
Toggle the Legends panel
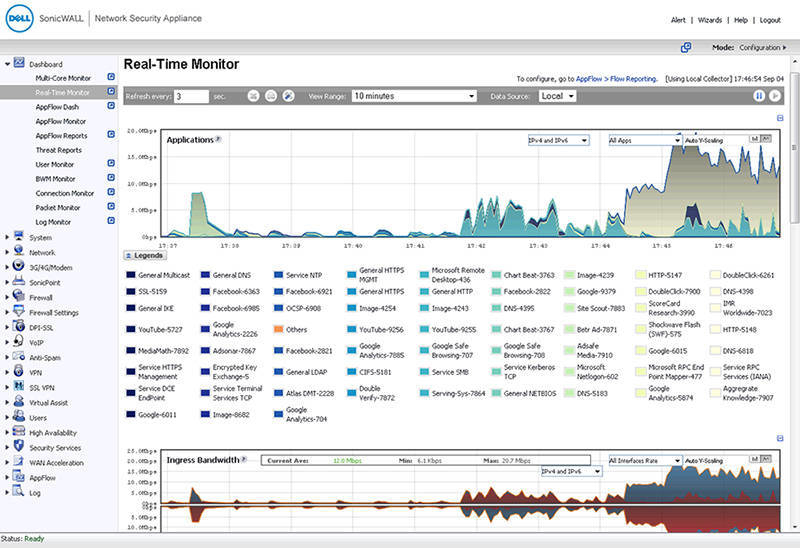(x=145, y=255)
